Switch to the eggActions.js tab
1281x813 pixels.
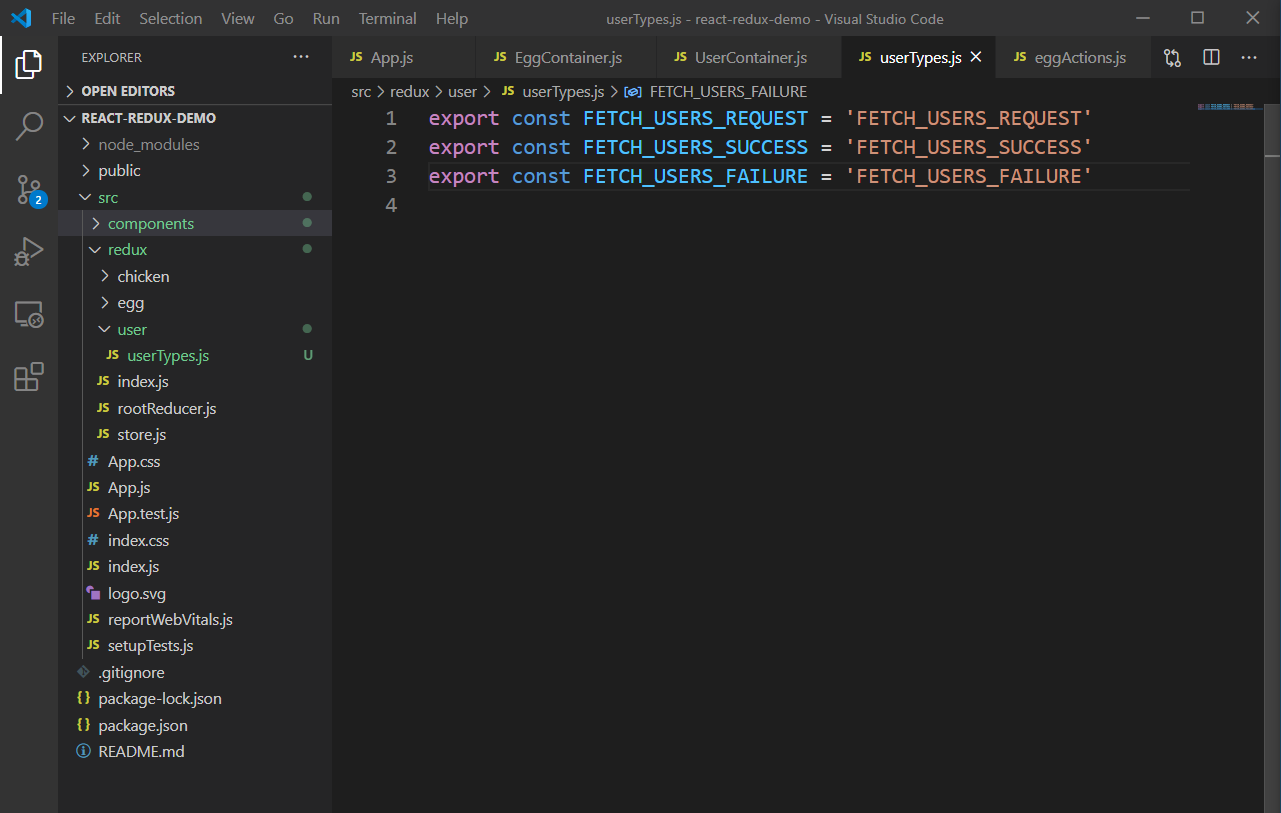(1073, 58)
